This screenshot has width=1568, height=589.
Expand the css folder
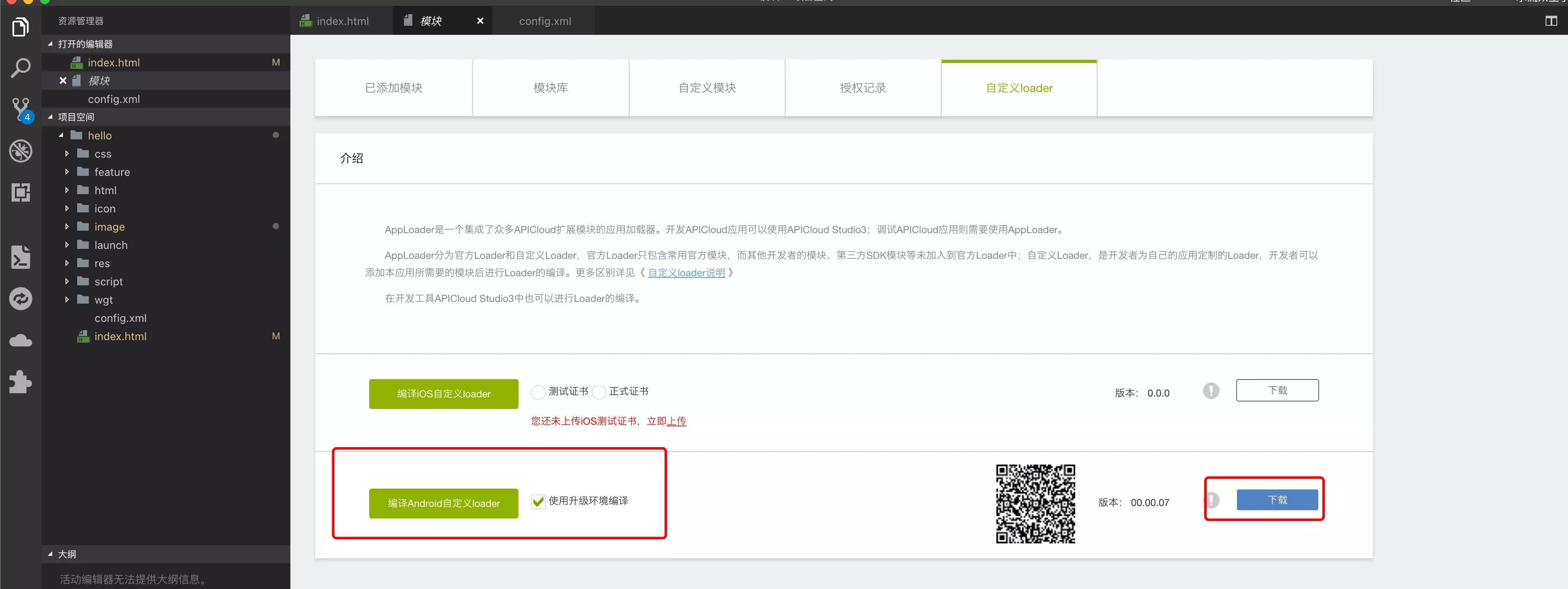68,153
